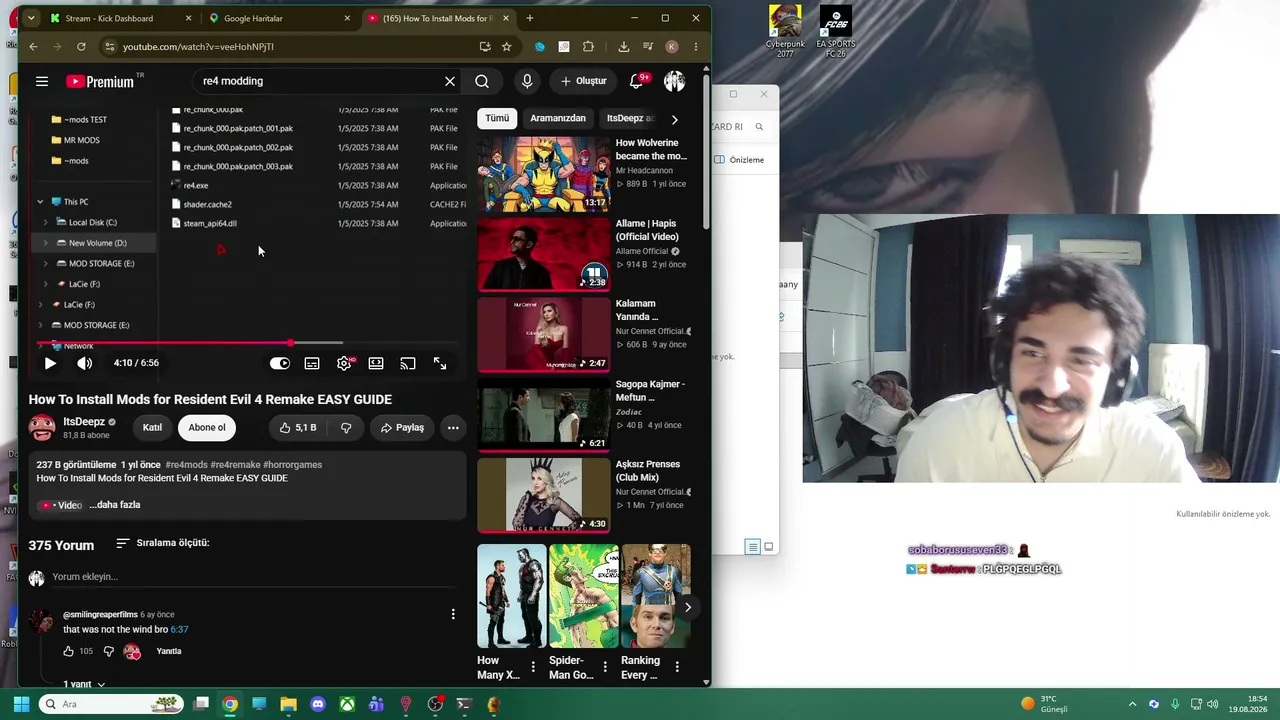Image resolution: width=1280 pixels, height=720 pixels.
Task: Dislike the smilingreaperfilms comment
Action: coord(109,652)
